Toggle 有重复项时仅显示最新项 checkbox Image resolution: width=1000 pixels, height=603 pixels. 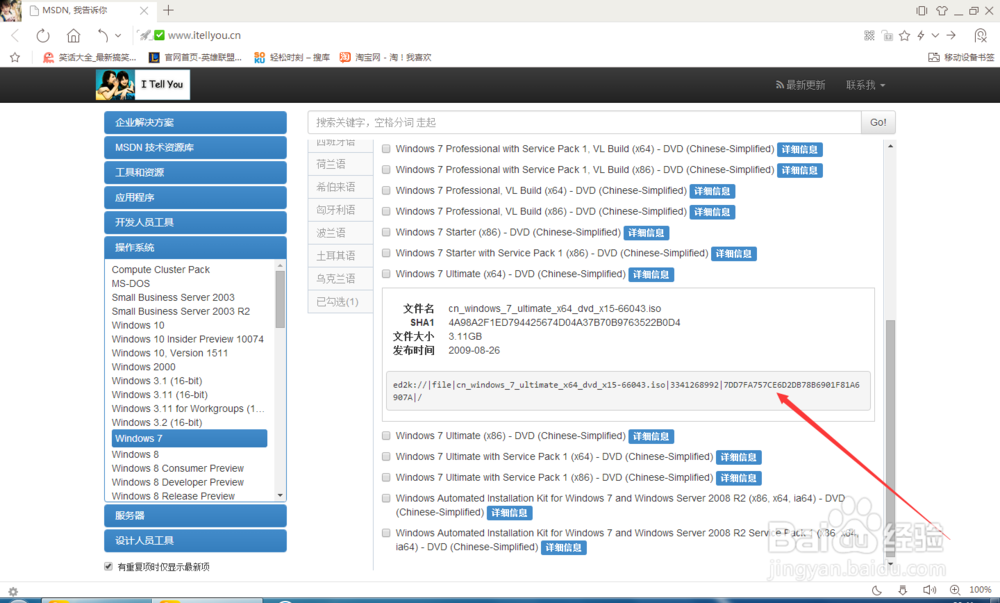pos(108,567)
